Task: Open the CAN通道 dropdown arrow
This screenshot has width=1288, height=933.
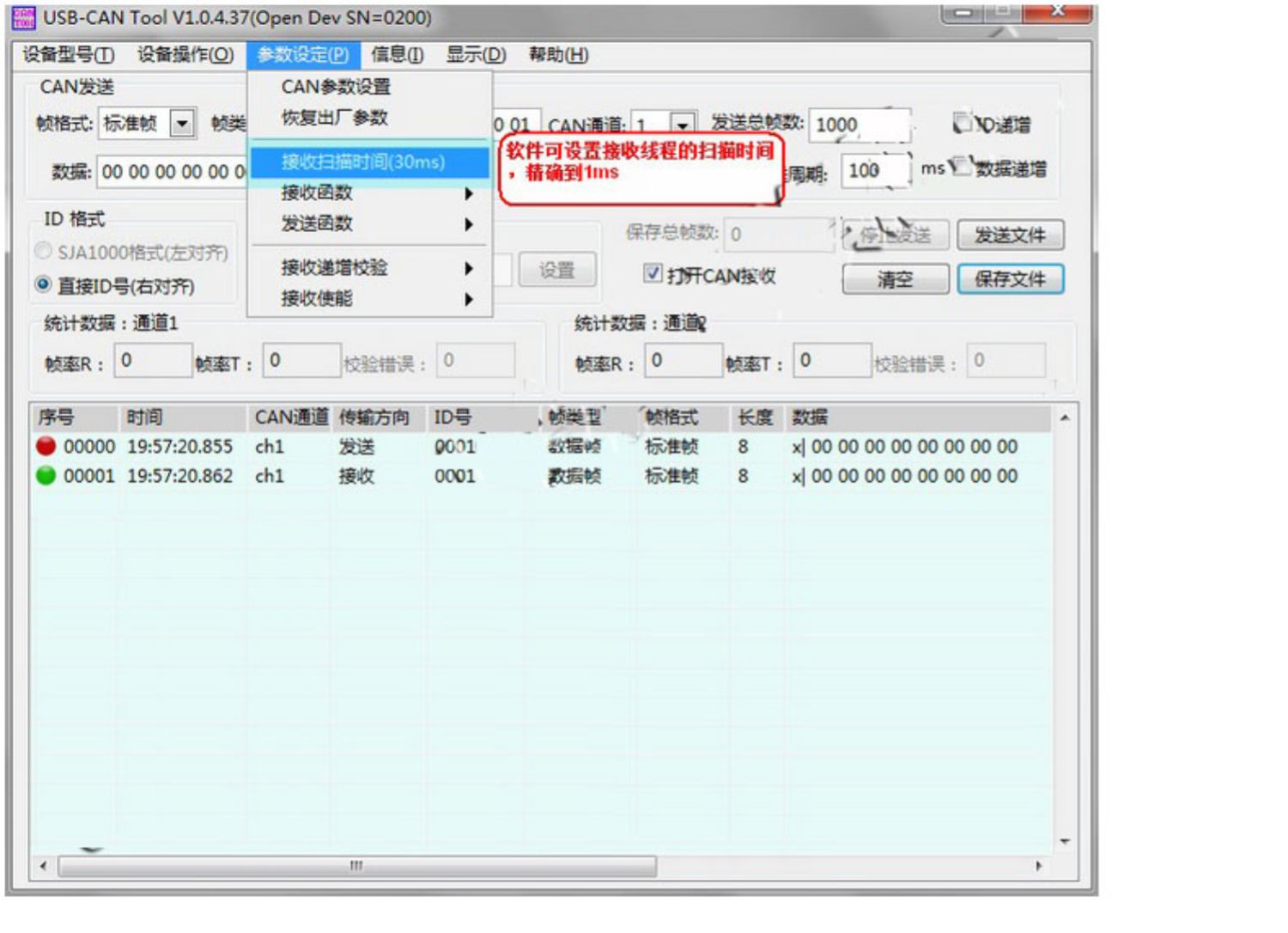Action: (682, 125)
